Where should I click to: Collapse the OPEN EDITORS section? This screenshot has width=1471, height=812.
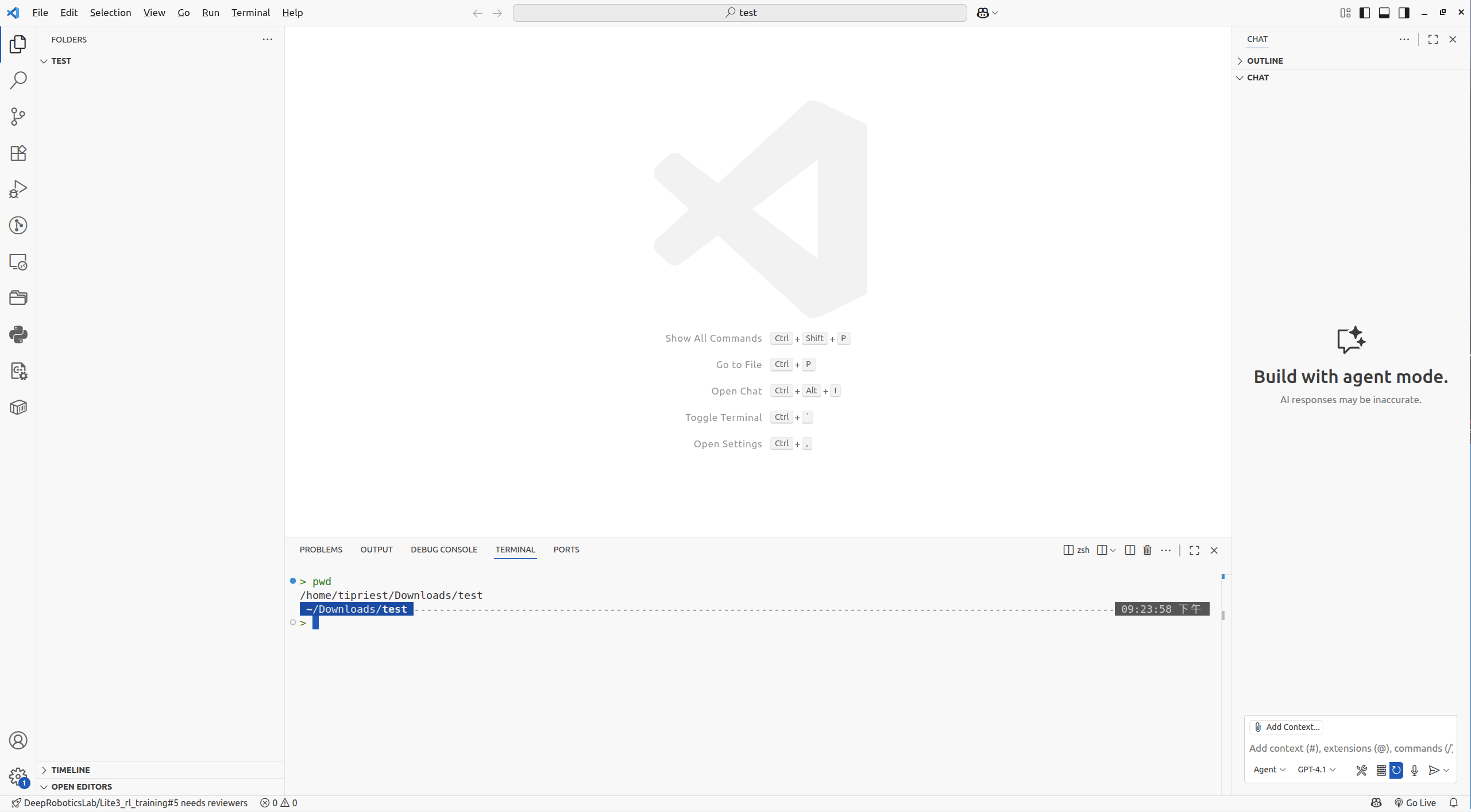tap(44, 787)
